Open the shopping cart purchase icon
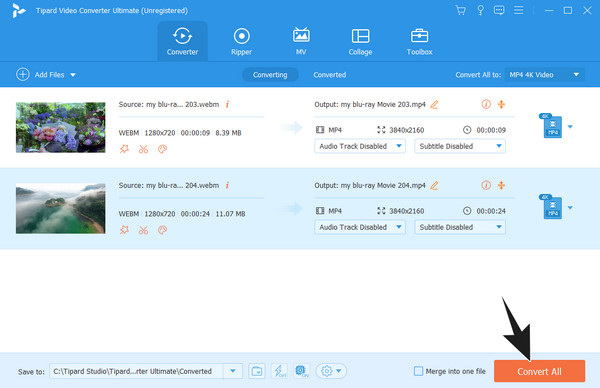 [460, 10]
